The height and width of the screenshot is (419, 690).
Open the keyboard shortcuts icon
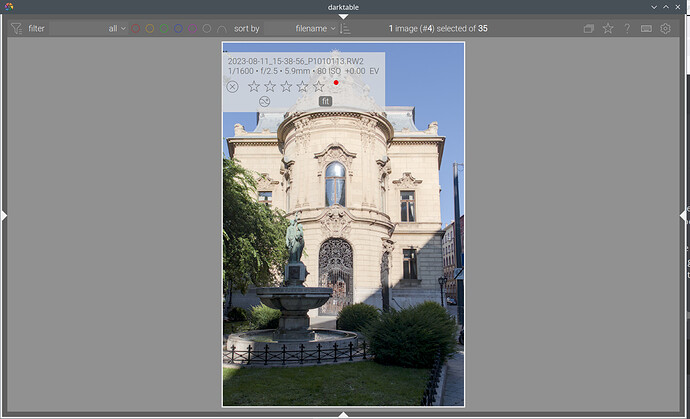(x=646, y=29)
